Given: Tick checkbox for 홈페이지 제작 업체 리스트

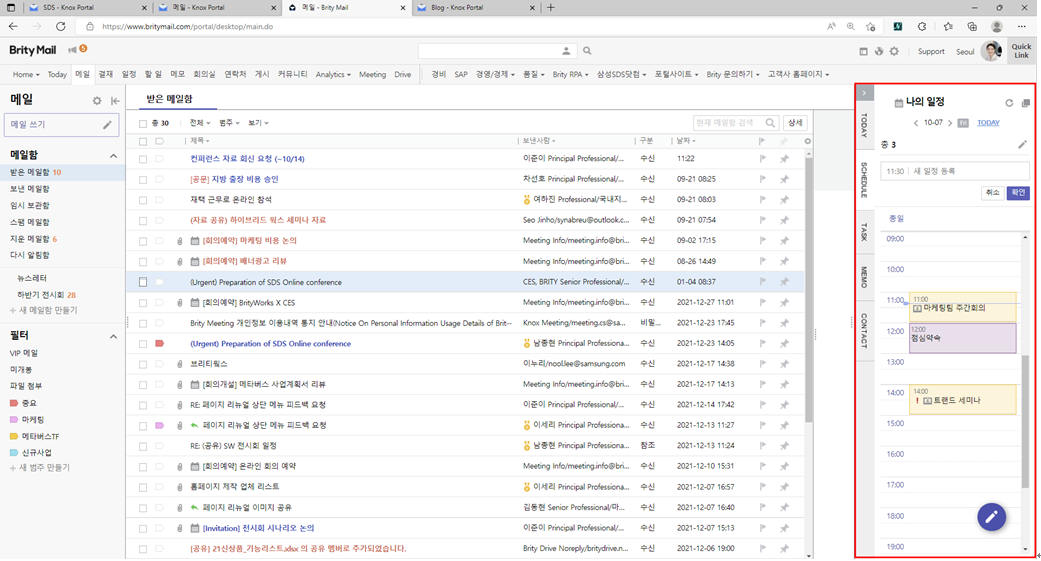Looking at the screenshot, I should coord(143,487).
